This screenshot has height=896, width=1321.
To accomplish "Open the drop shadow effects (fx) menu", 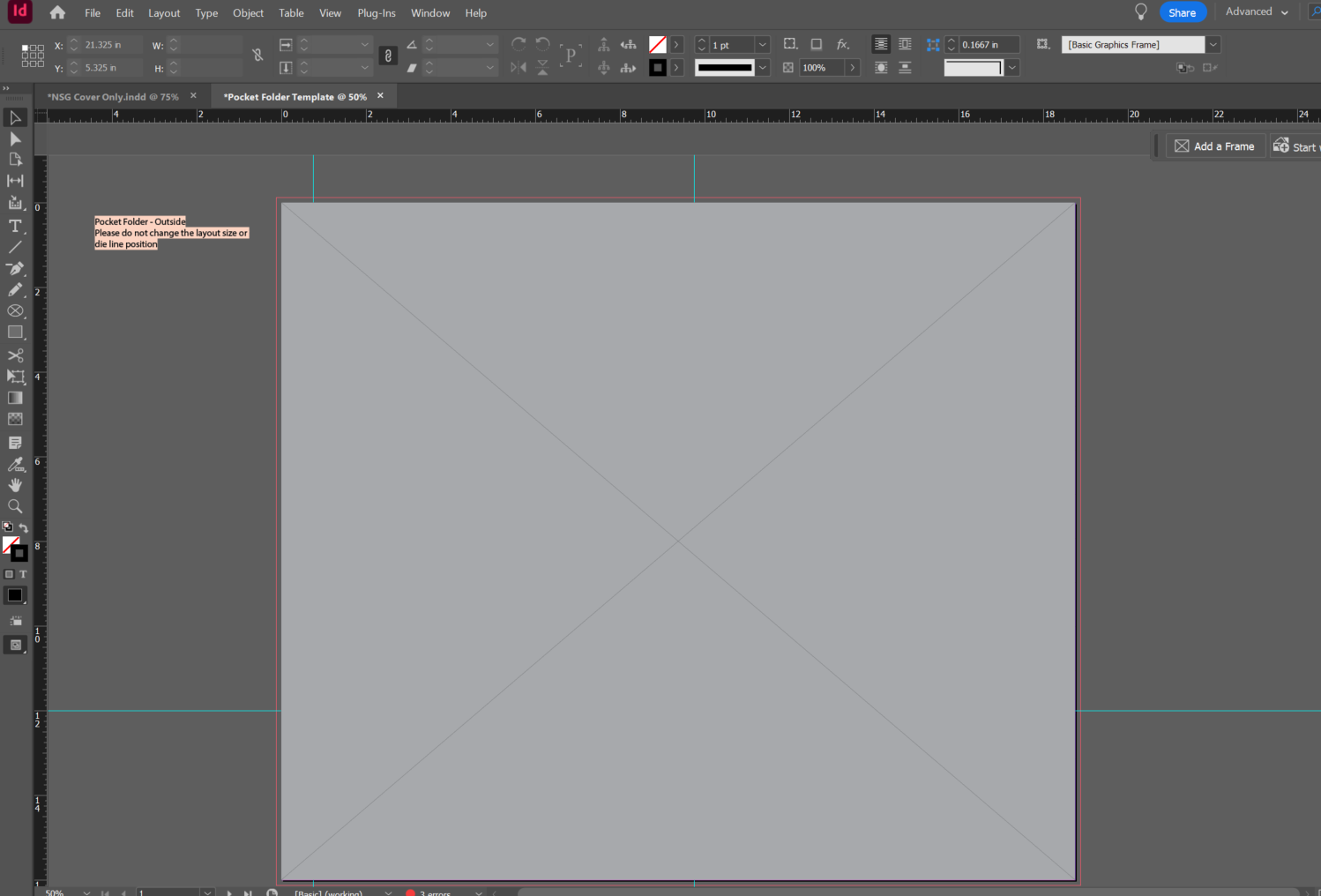I will (843, 44).
